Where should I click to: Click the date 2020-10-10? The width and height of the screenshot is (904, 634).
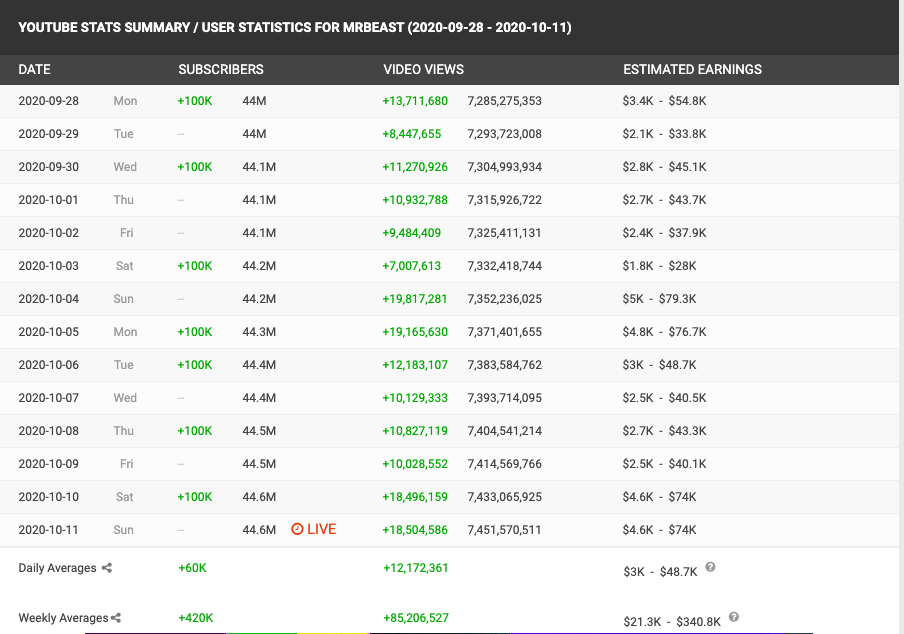pos(48,497)
